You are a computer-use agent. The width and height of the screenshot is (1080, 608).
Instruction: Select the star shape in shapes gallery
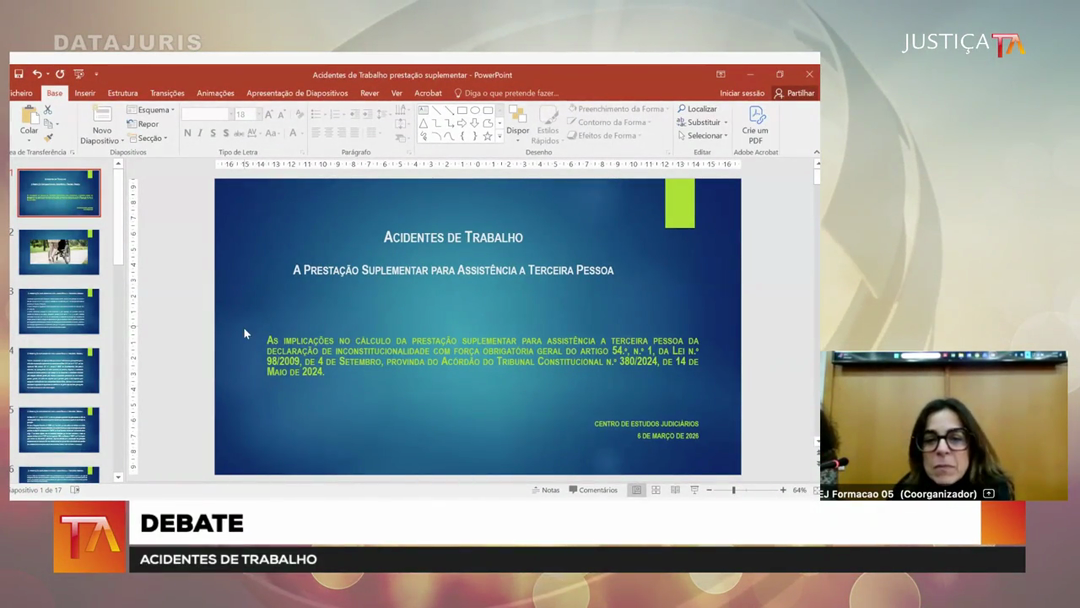pos(488,136)
